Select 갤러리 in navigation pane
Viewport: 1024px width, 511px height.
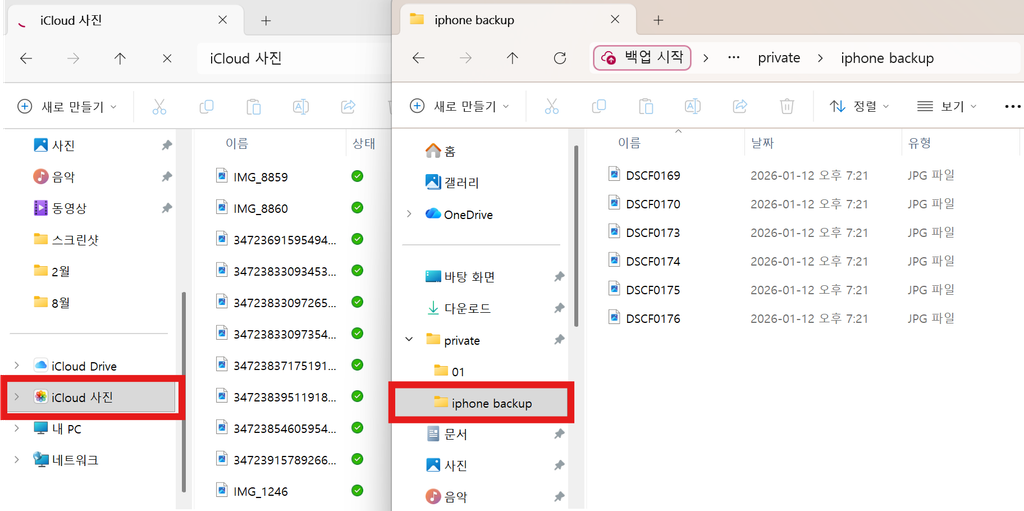(x=452, y=182)
